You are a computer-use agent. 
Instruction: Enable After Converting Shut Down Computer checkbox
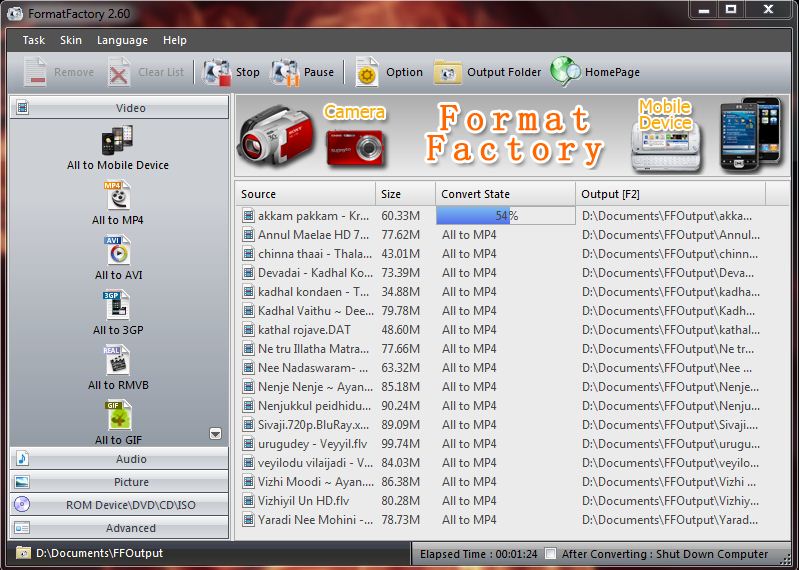[551, 554]
